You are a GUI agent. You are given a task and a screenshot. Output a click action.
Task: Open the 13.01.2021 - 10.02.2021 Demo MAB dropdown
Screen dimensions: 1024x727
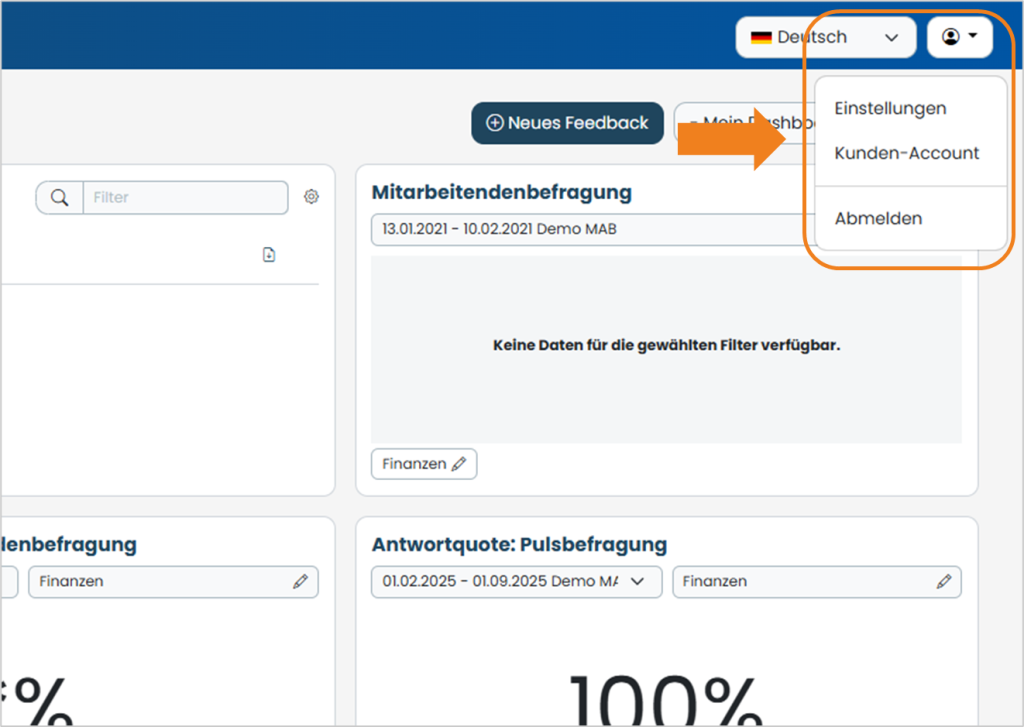coord(593,229)
